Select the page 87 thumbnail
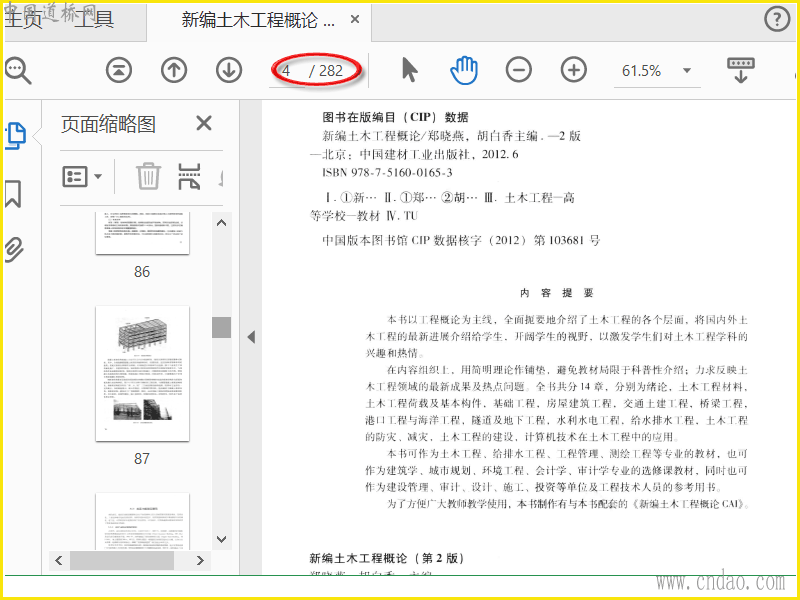 (142, 373)
